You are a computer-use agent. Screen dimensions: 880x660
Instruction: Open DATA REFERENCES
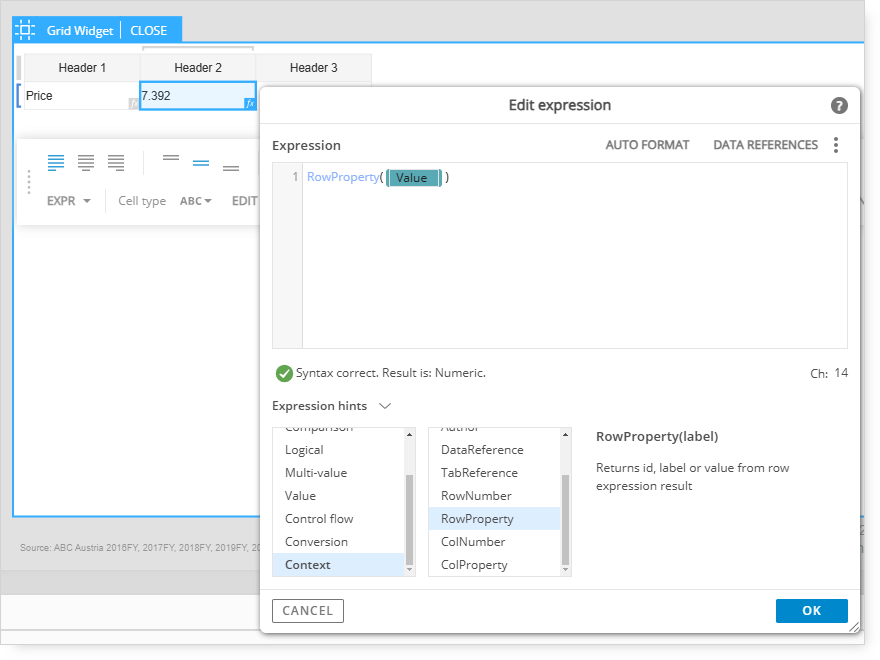tap(766, 145)
